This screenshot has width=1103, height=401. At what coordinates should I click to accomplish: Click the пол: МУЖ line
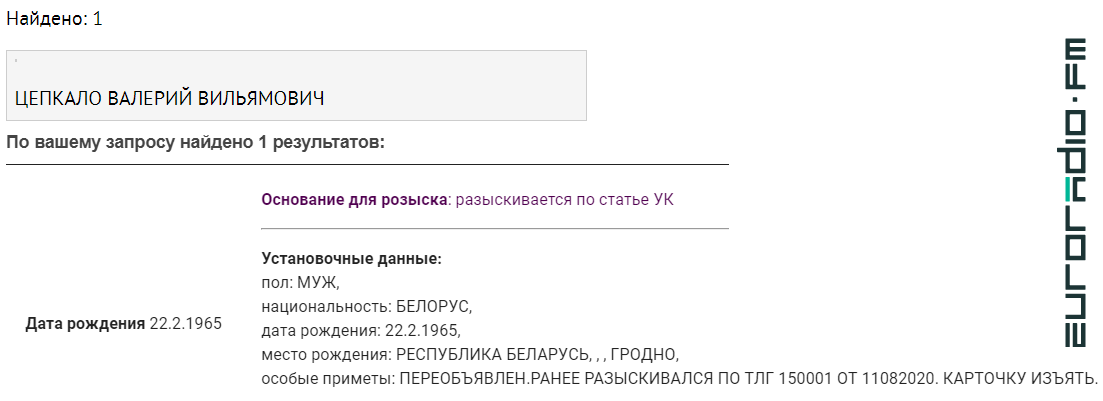coord(300,283)
